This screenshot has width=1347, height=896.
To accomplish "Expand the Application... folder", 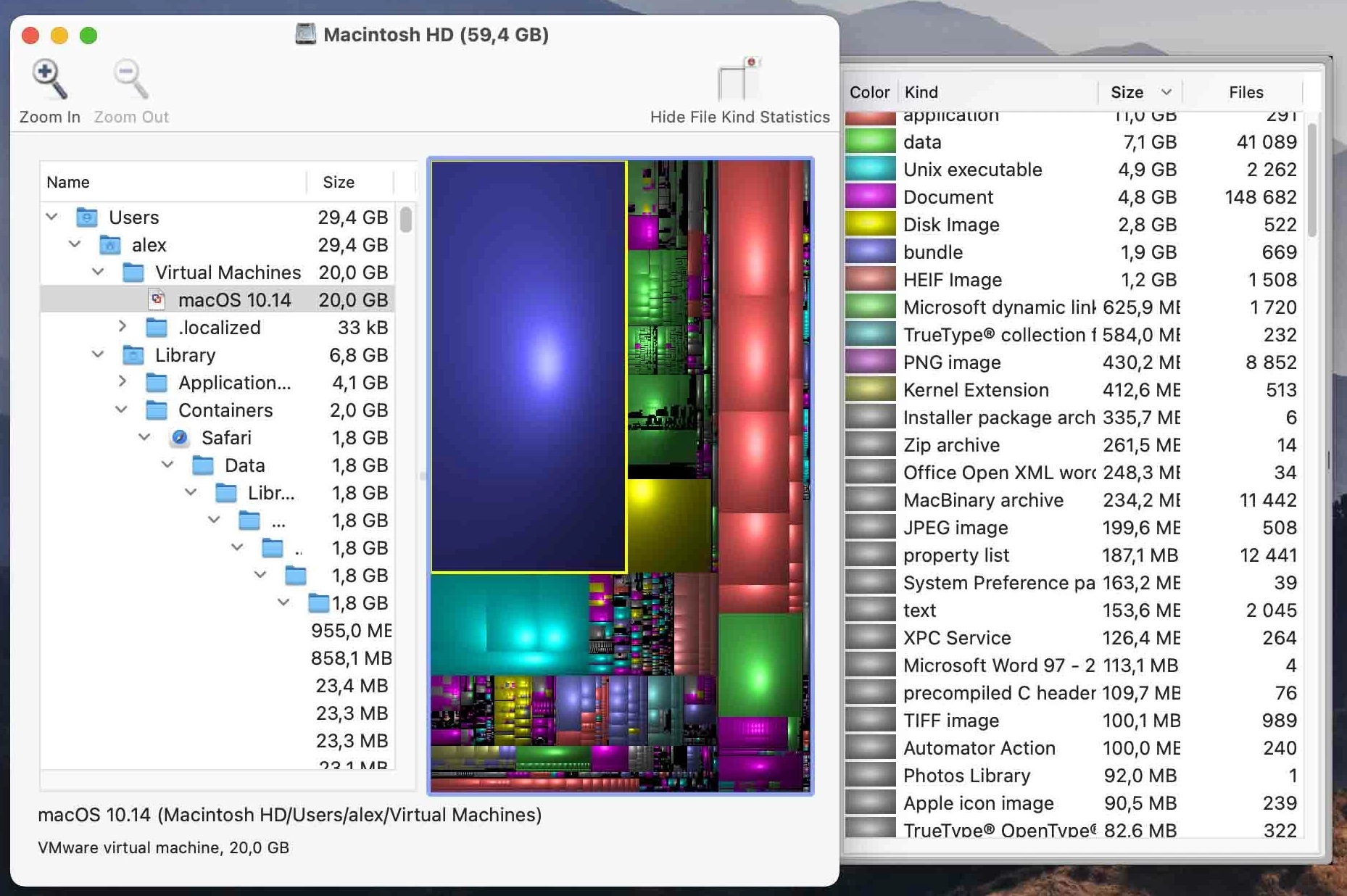I will [122, 382].
